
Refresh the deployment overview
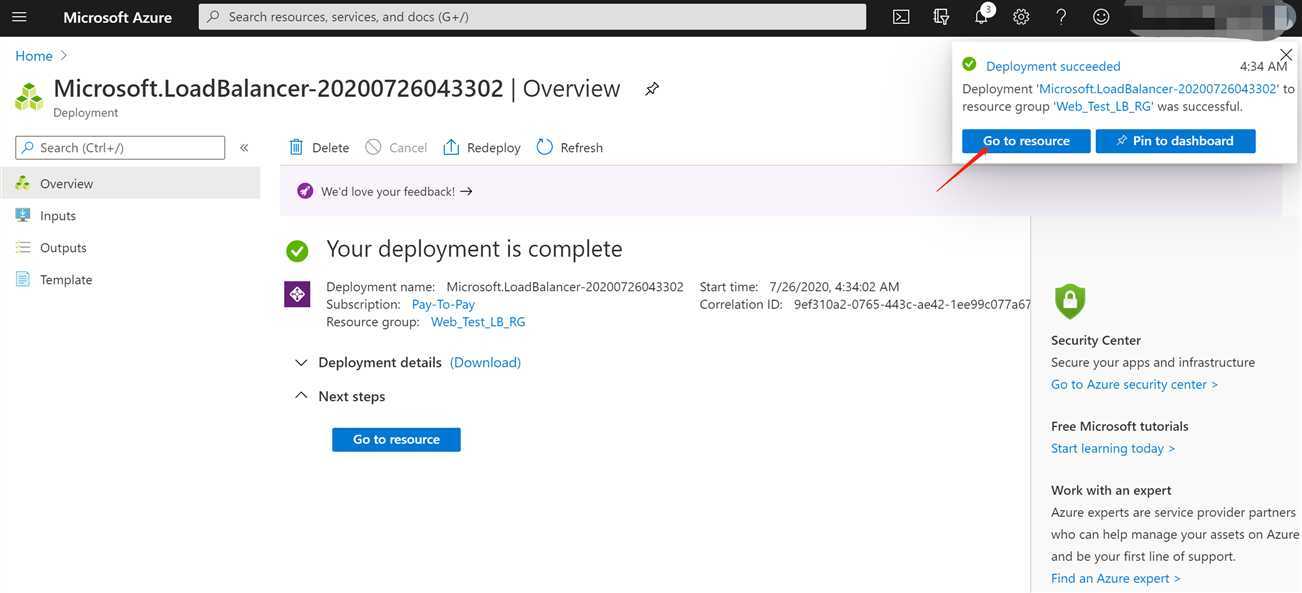570,147
